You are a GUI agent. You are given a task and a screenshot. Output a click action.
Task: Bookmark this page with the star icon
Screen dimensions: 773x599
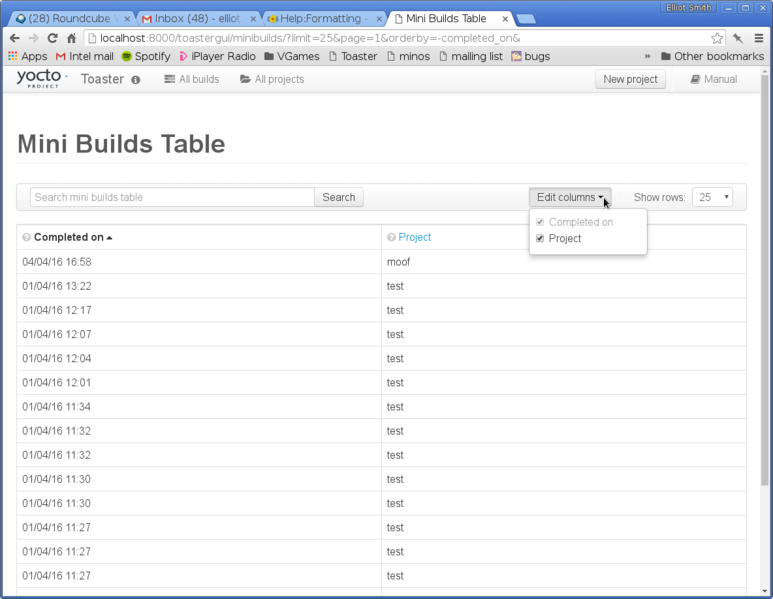pyautogui.click(x=717, y=38)
